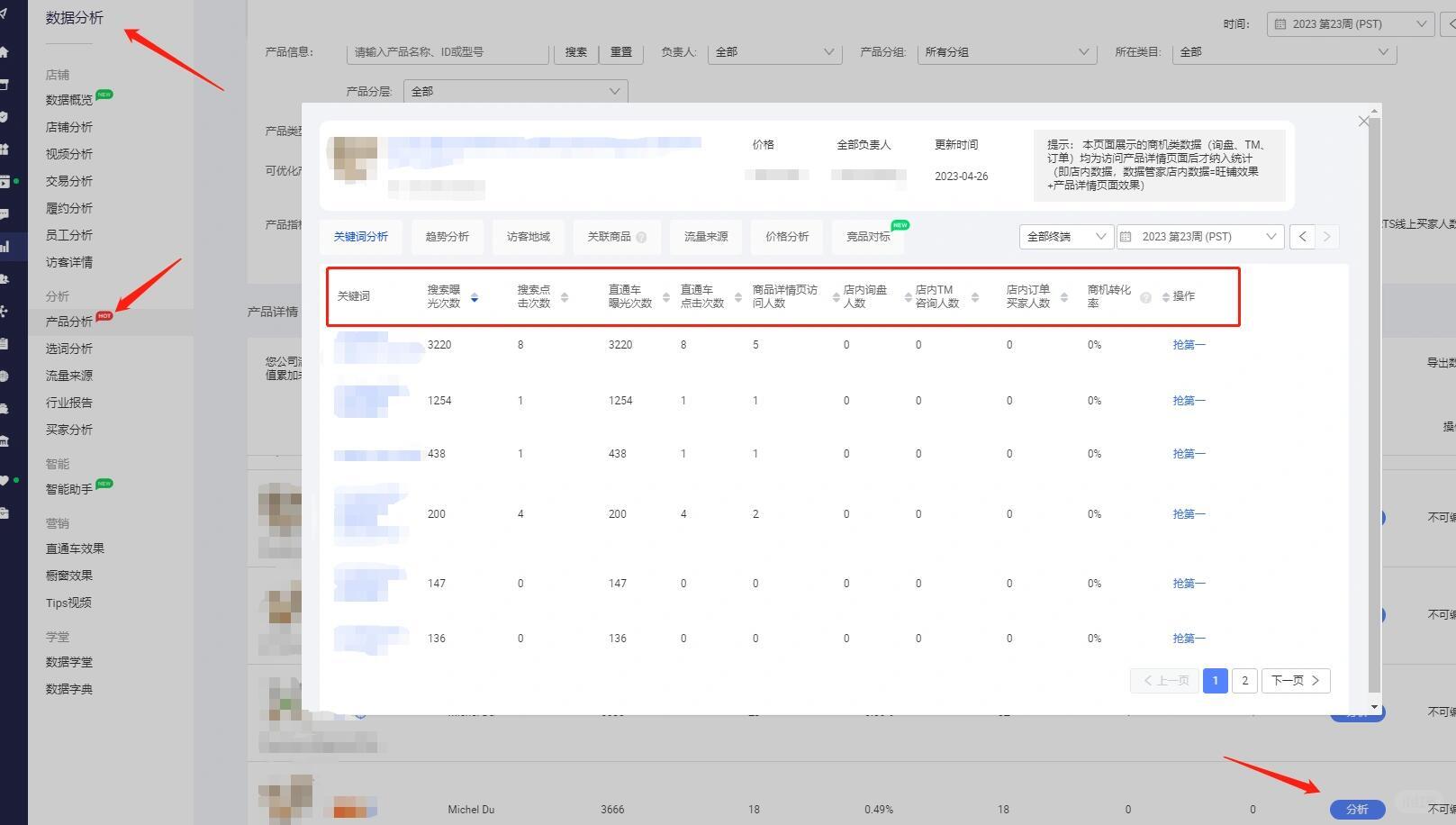1456x825 pixels.
Task: Open 行业报告 in sidebar menu
Action: point(69,403)
